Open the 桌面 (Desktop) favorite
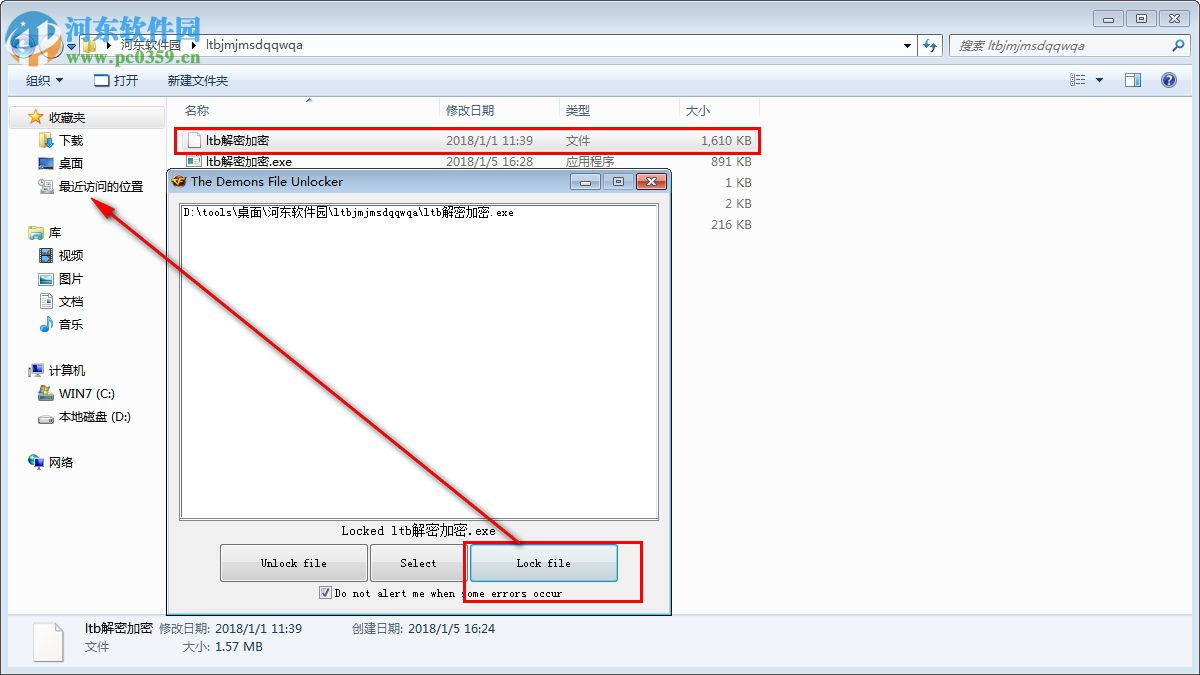Screen dimensions: 1200x675 point(68,162)
